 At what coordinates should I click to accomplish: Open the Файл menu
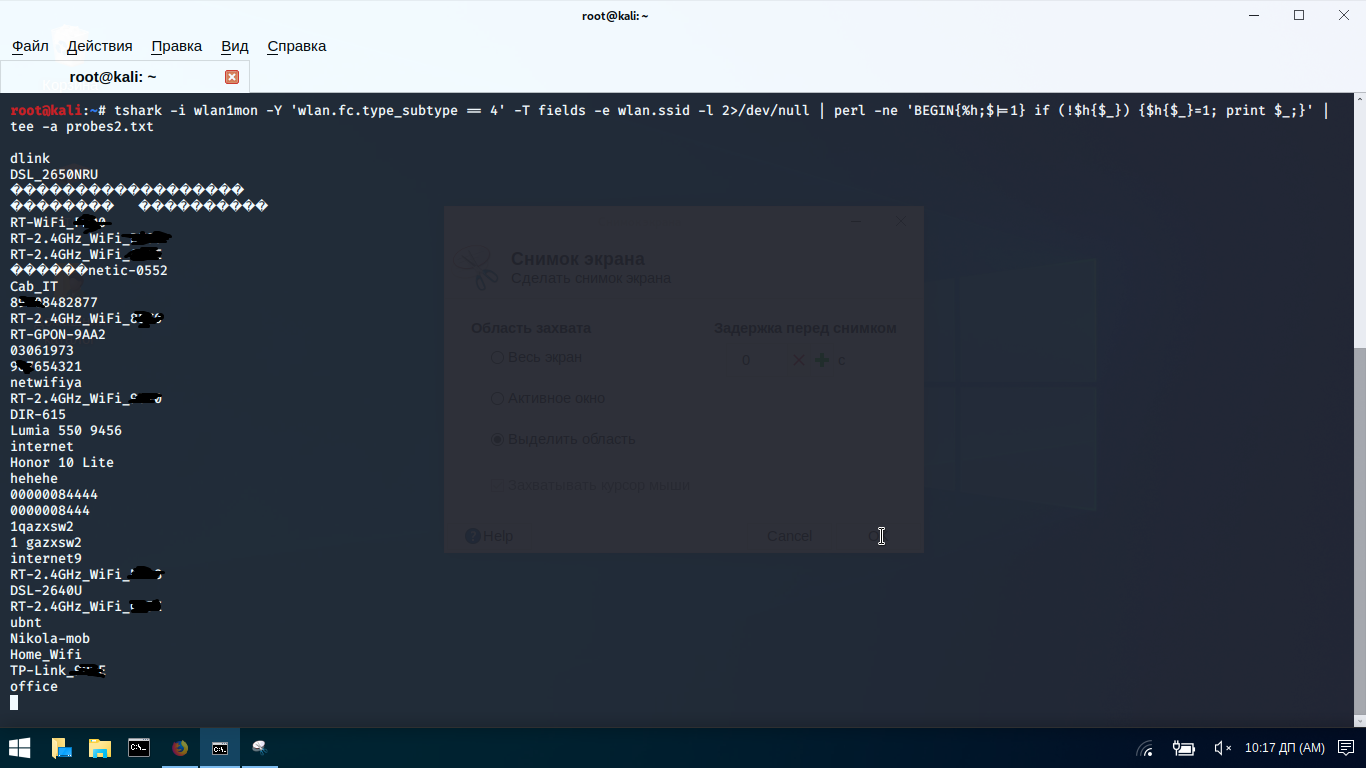[30, 46]
